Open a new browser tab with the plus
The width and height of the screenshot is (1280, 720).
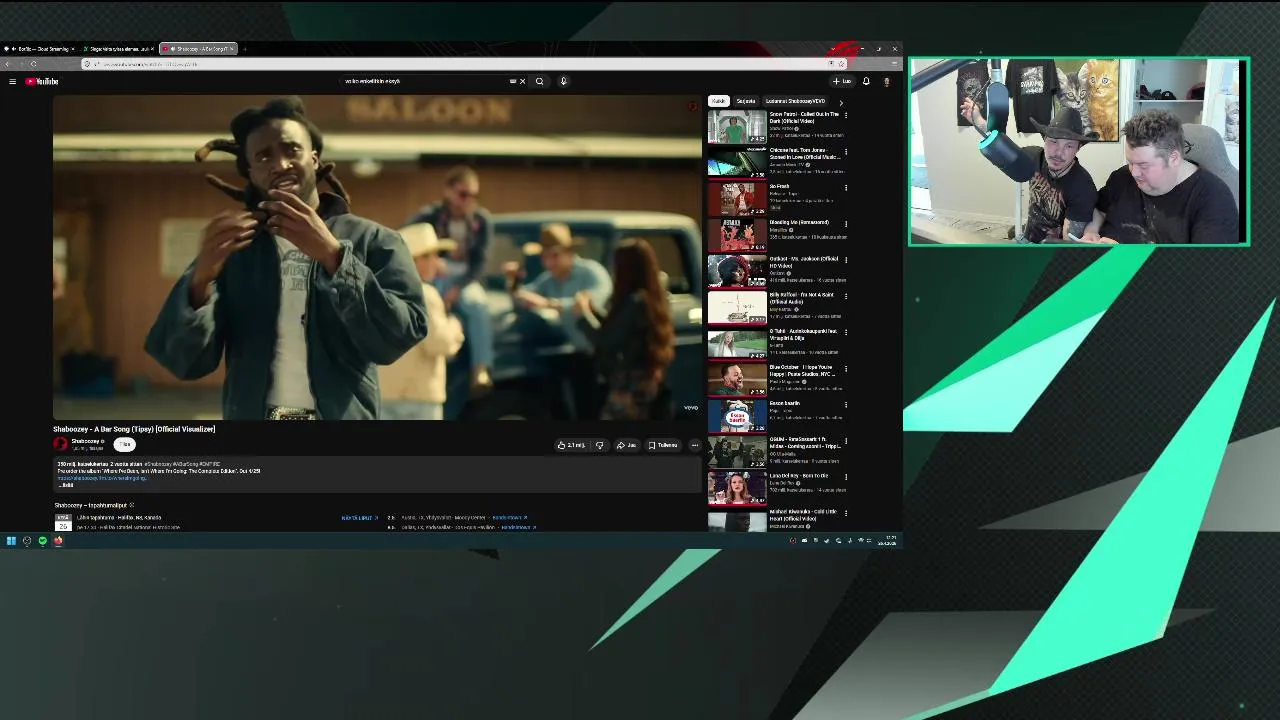pos(245,49)
